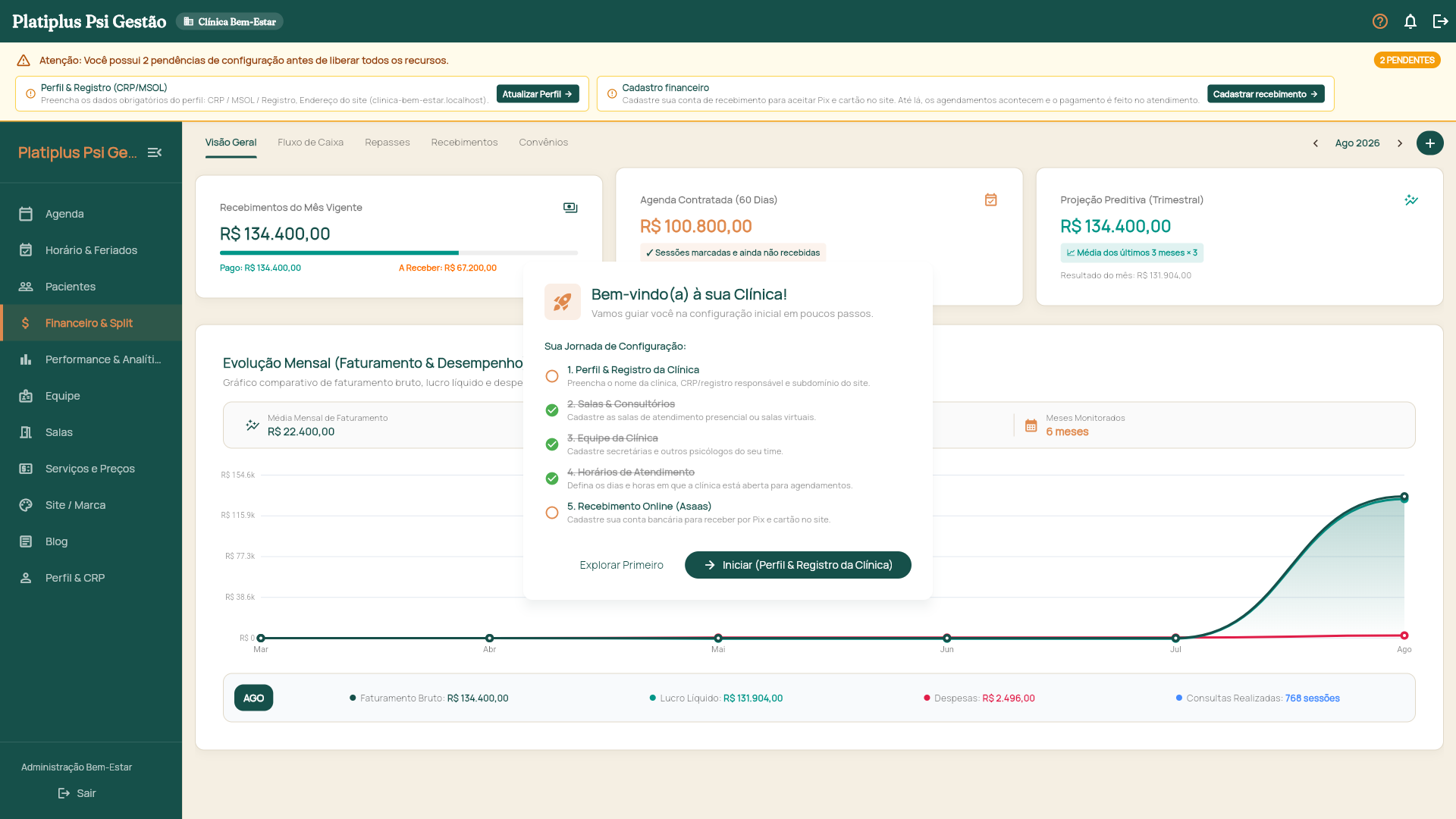Open the notifications bell

[1410, 21]
